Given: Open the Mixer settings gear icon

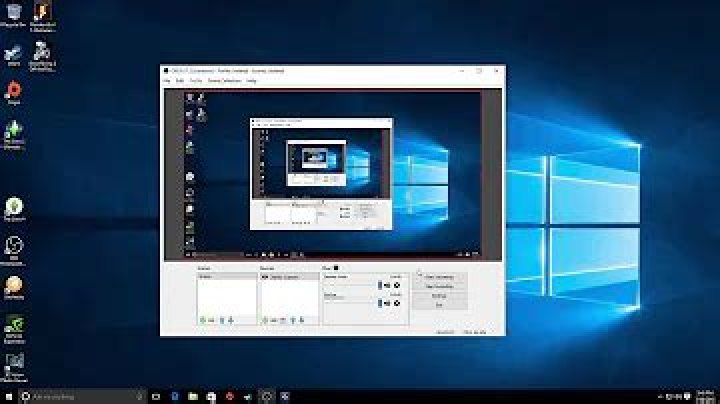Looking at the screenshot, I should pos(337,267).
